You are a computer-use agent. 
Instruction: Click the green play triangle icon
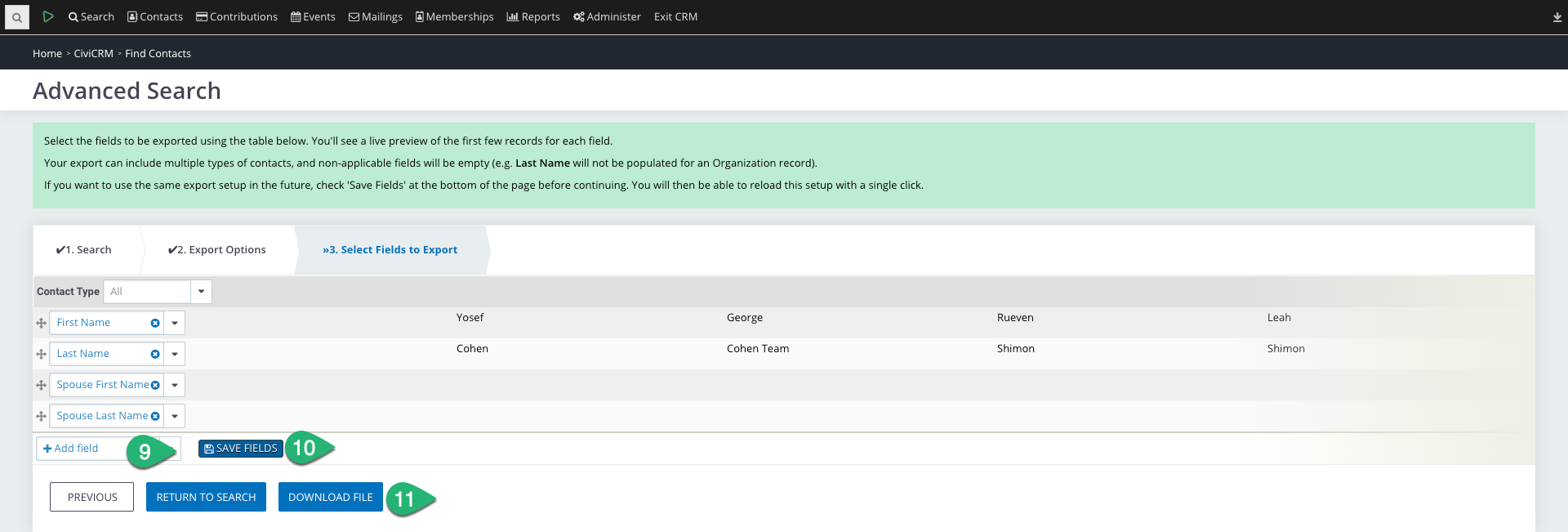(x=48, y=16)
